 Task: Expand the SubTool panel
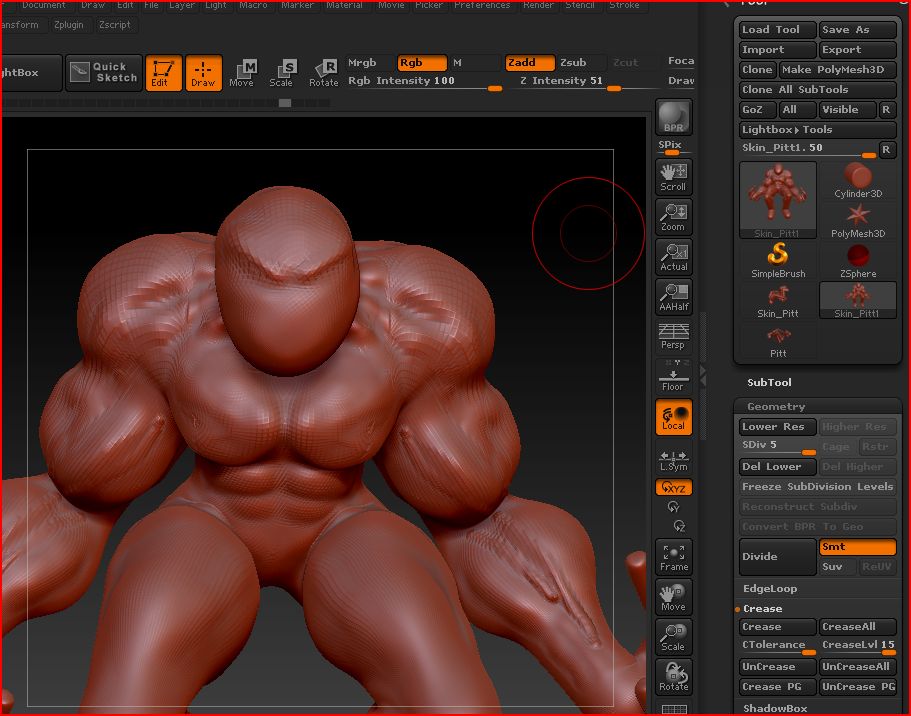click(x=769, y=382)
